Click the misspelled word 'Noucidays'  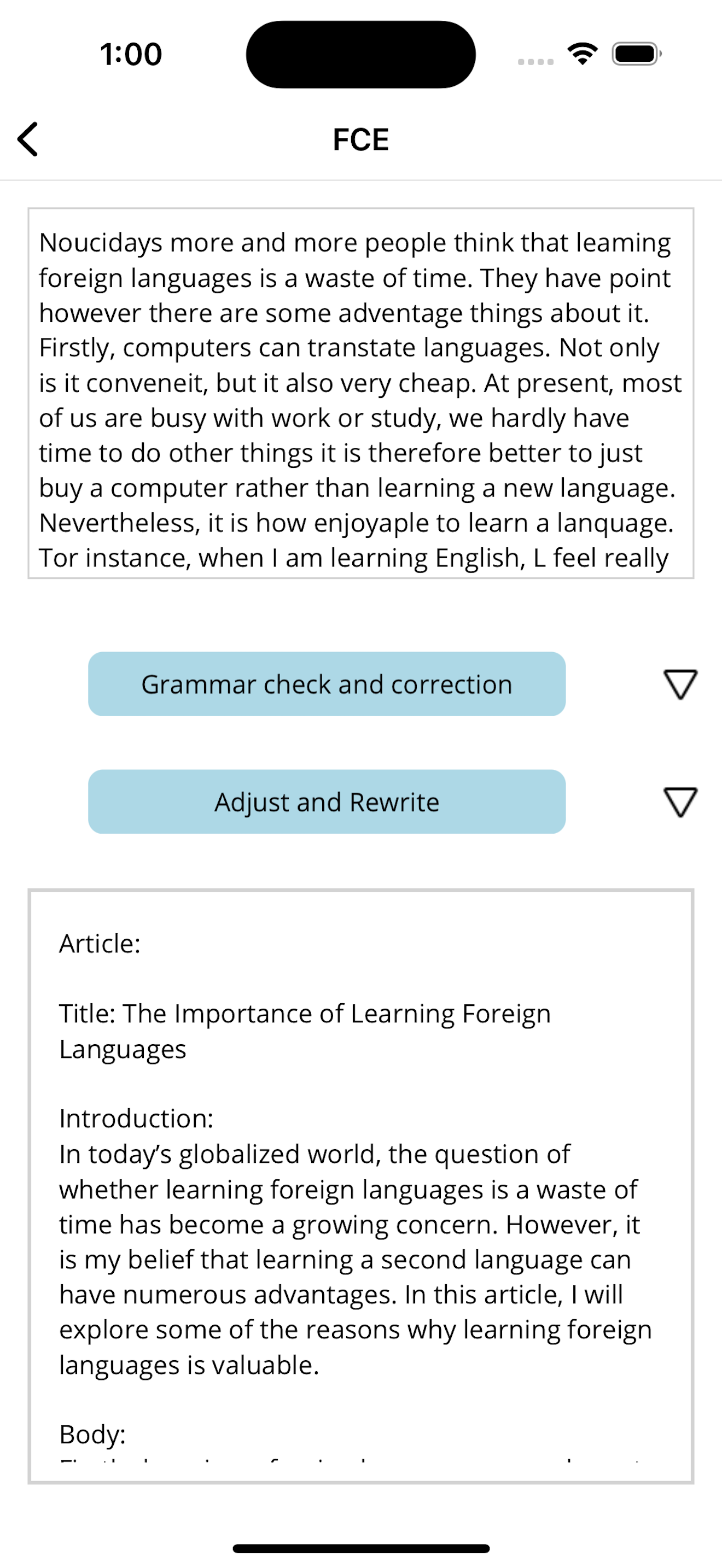[101, 243]
